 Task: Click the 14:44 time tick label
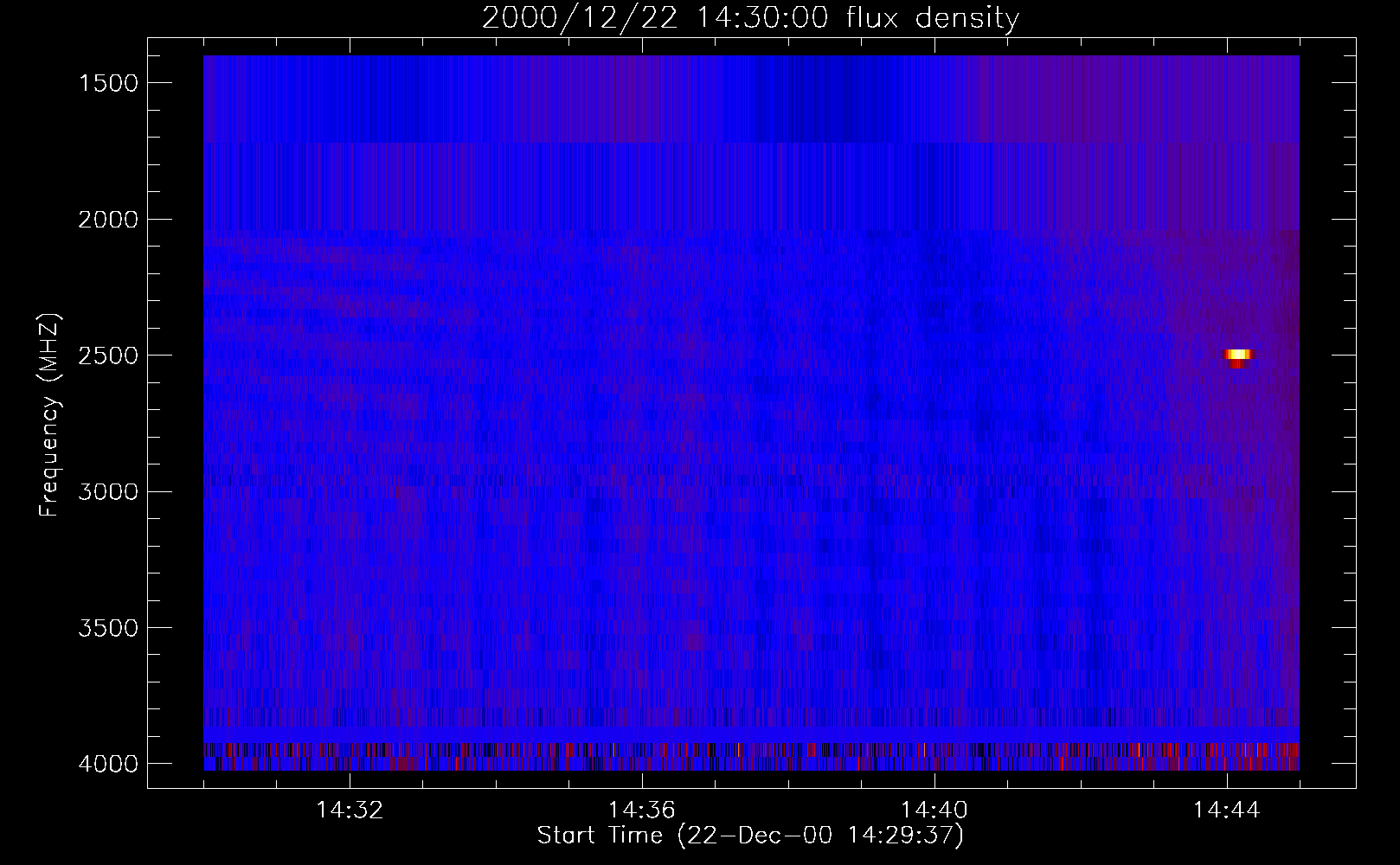point(1227,811)
